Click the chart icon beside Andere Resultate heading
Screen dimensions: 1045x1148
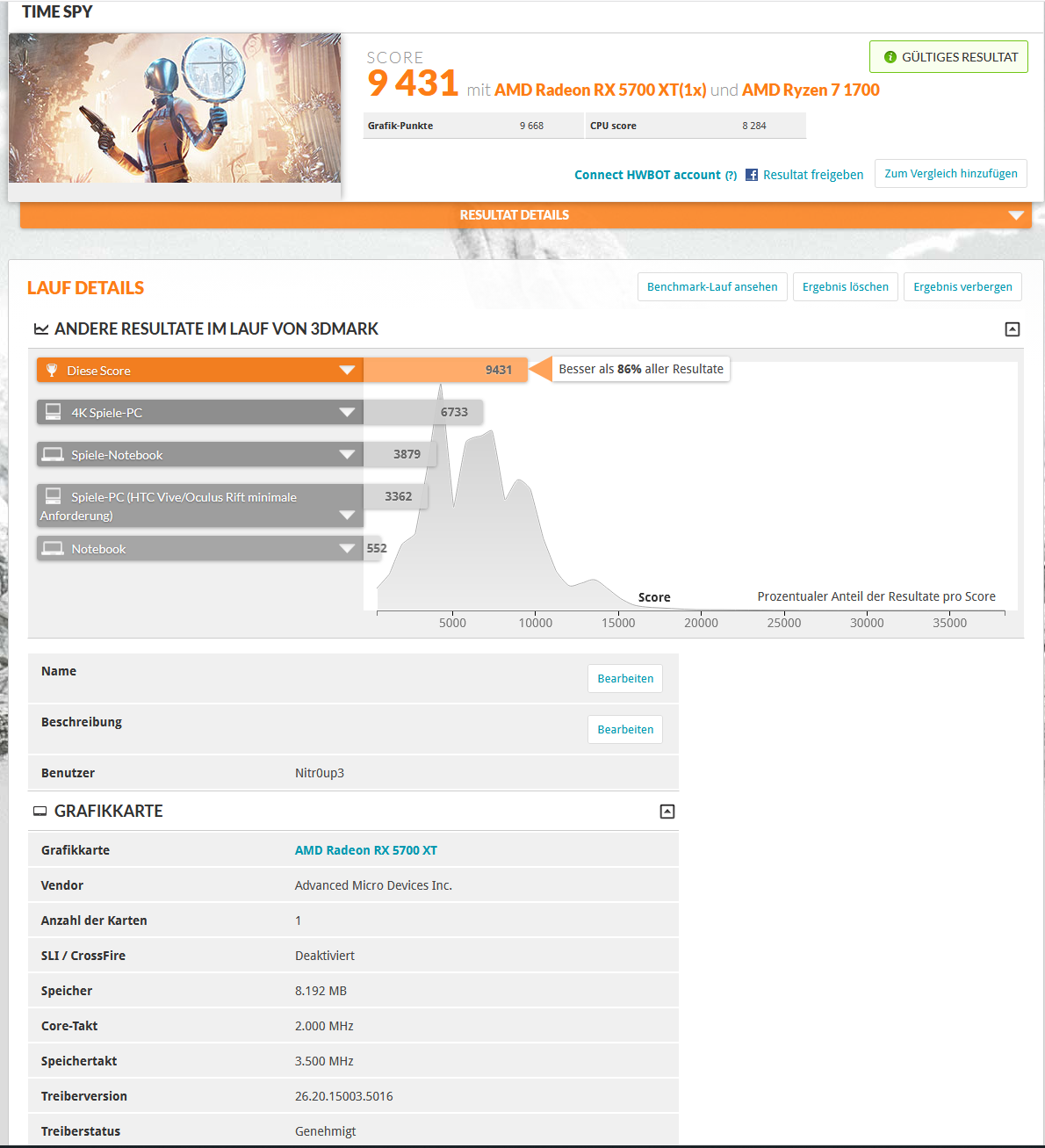40,329
